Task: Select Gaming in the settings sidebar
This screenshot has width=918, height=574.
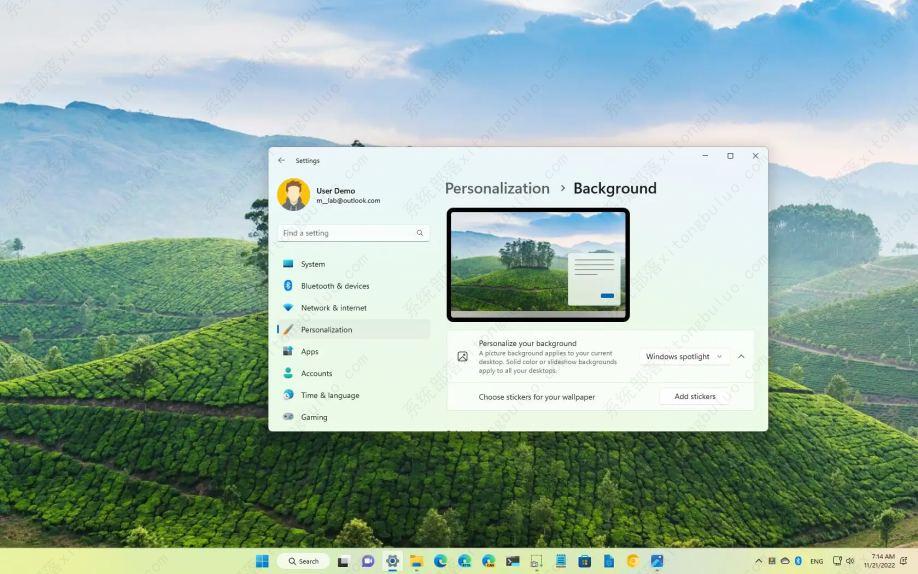Action: (x=313, y=417)
